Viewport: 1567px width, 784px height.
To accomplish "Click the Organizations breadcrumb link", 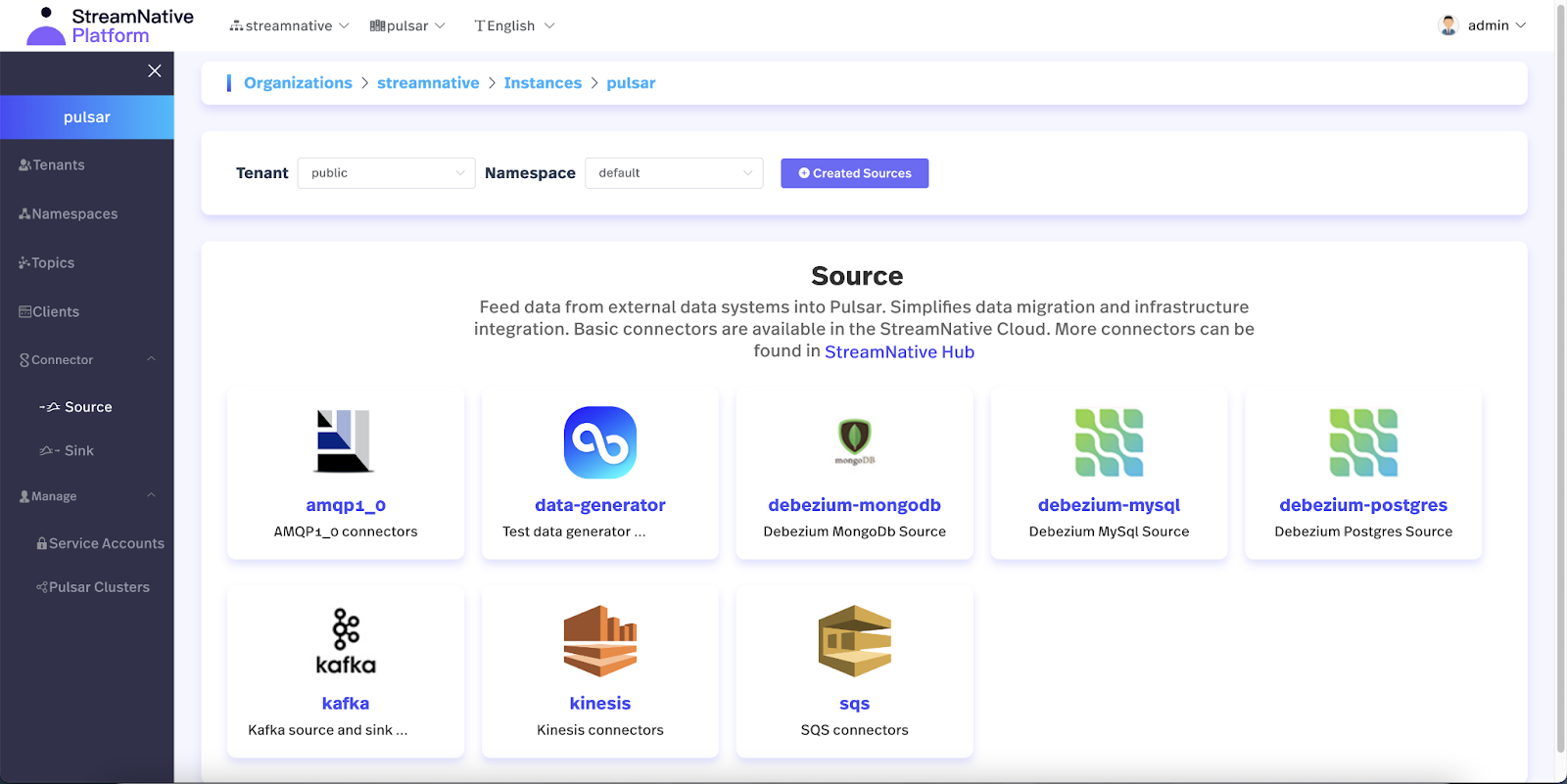I will (298, 83).
